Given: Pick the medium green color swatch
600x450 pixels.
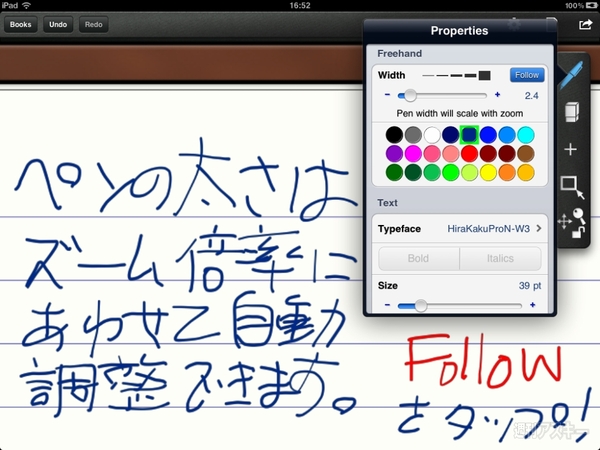Looking at the screenshot, I should [432, 173].
